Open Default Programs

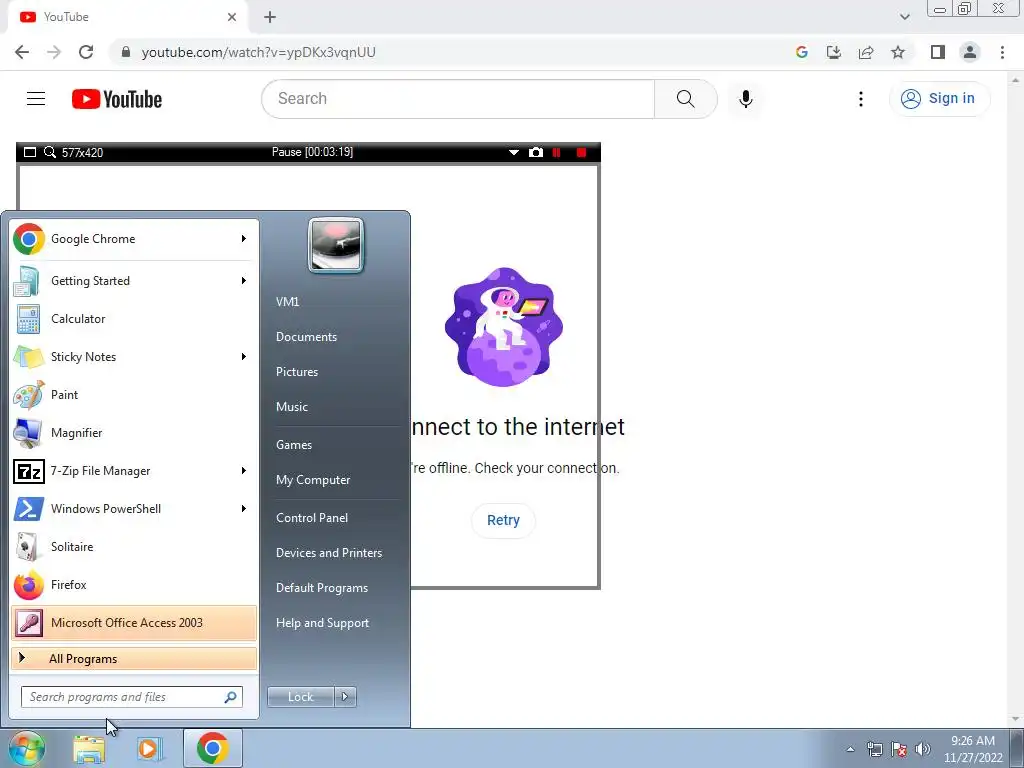pyautogui.click(x=321, y=588)
